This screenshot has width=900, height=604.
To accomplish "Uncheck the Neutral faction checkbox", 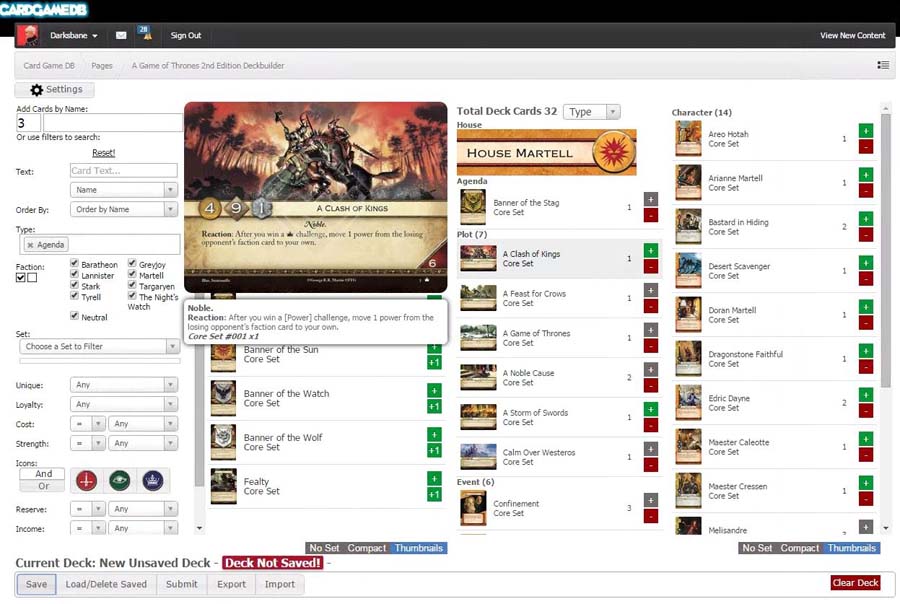I will [74, 315].
